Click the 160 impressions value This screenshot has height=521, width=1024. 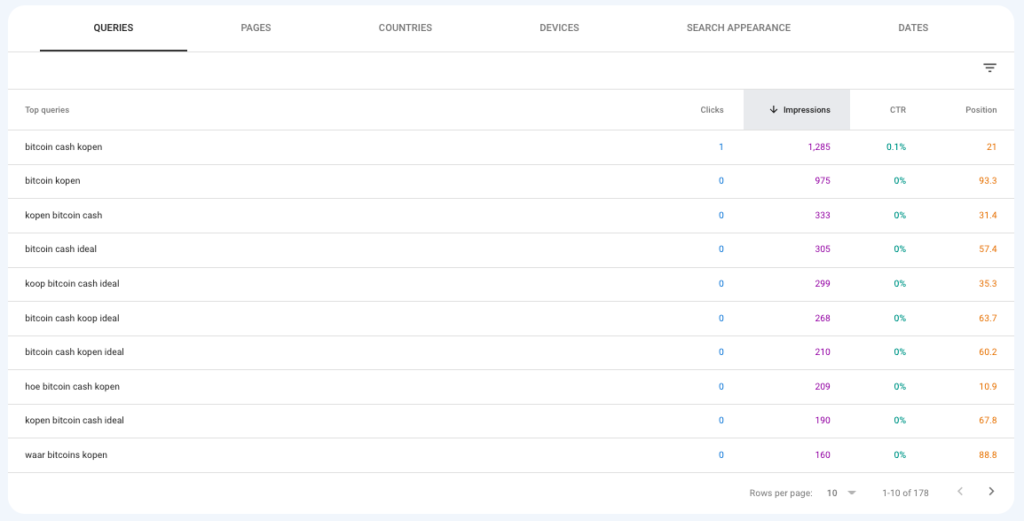(822, 455)
